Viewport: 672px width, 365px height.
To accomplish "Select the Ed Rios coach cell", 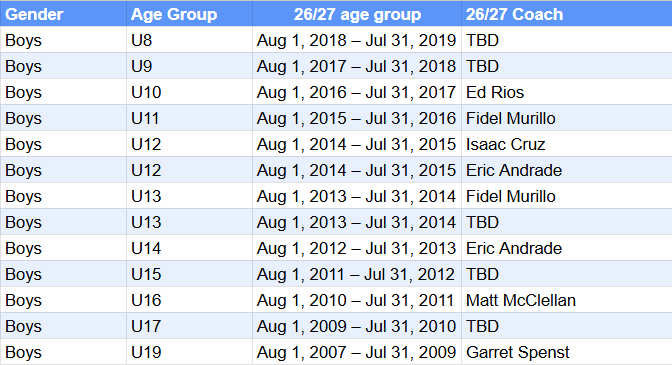I will coord(567,92).
